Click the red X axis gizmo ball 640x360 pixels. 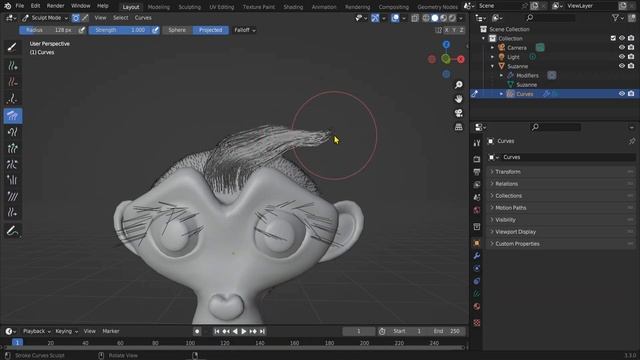tap(461, 59)
